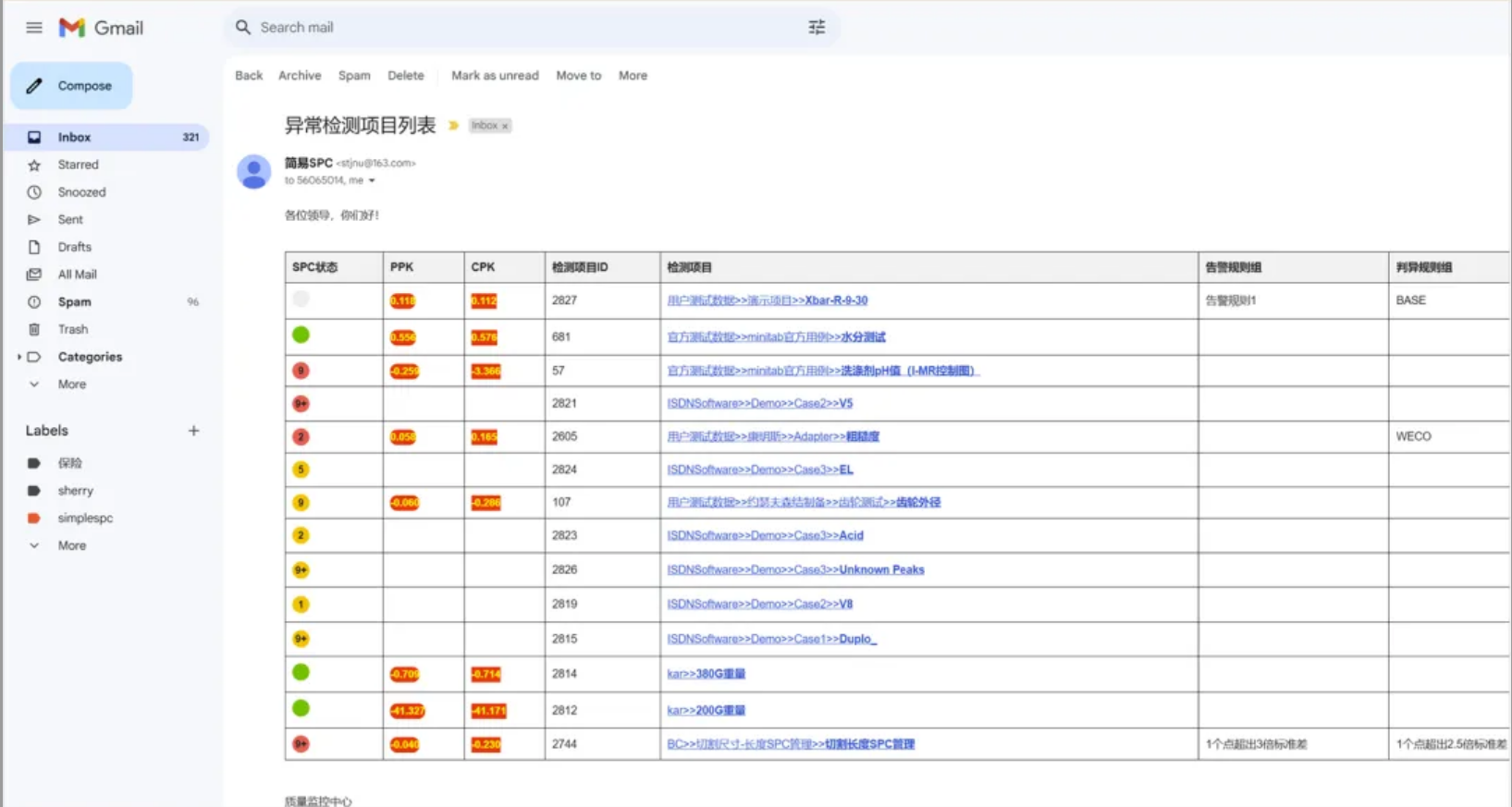The width and height of the screenshot is (1512, 807).
Task: Click the Starred star icon
Action: 34,165
